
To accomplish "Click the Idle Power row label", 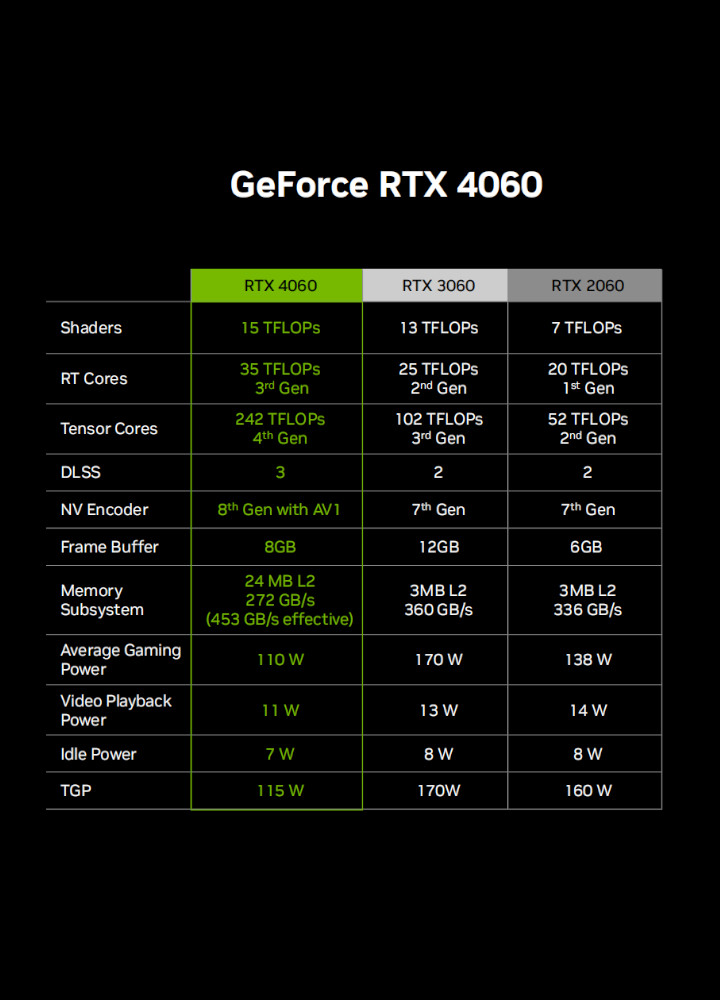I will pyautogui.click(x=98, y=754).
